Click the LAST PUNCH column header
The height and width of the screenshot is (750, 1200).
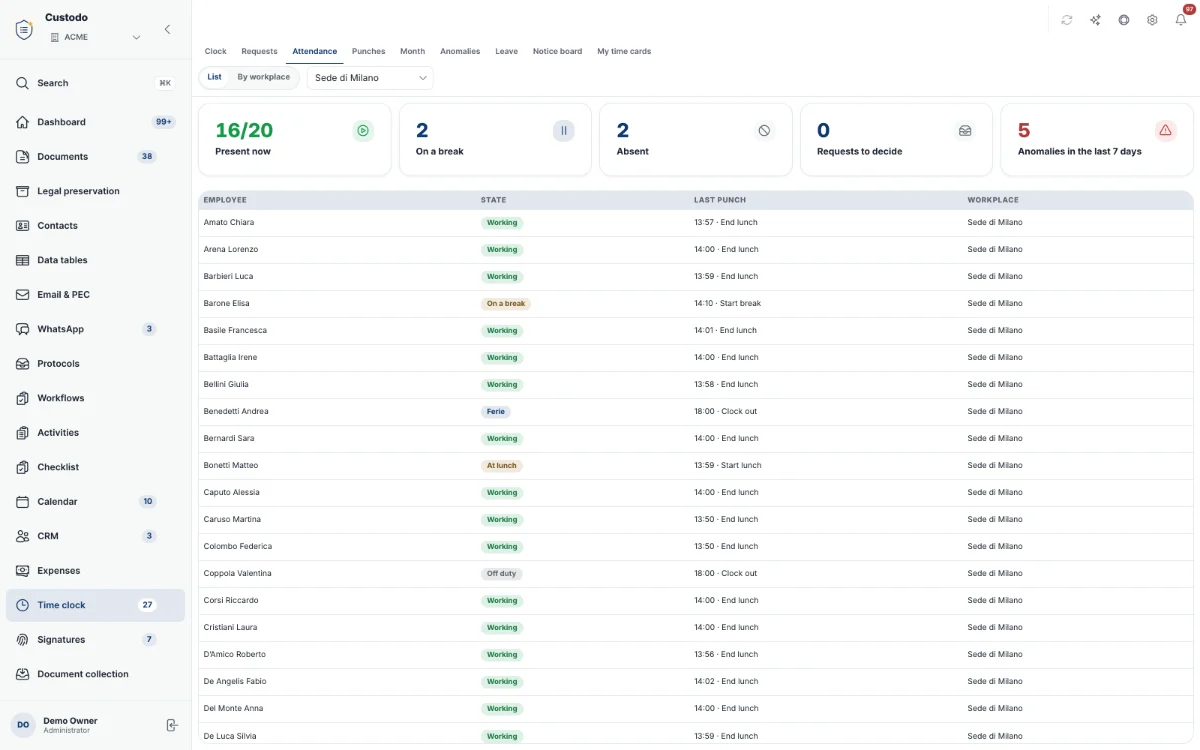coord(720,200)
